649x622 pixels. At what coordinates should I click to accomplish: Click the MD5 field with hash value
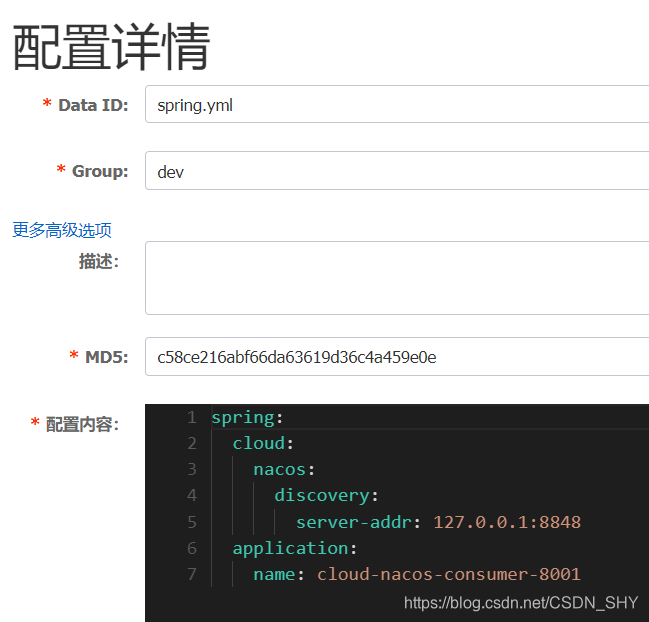(397, 356)
